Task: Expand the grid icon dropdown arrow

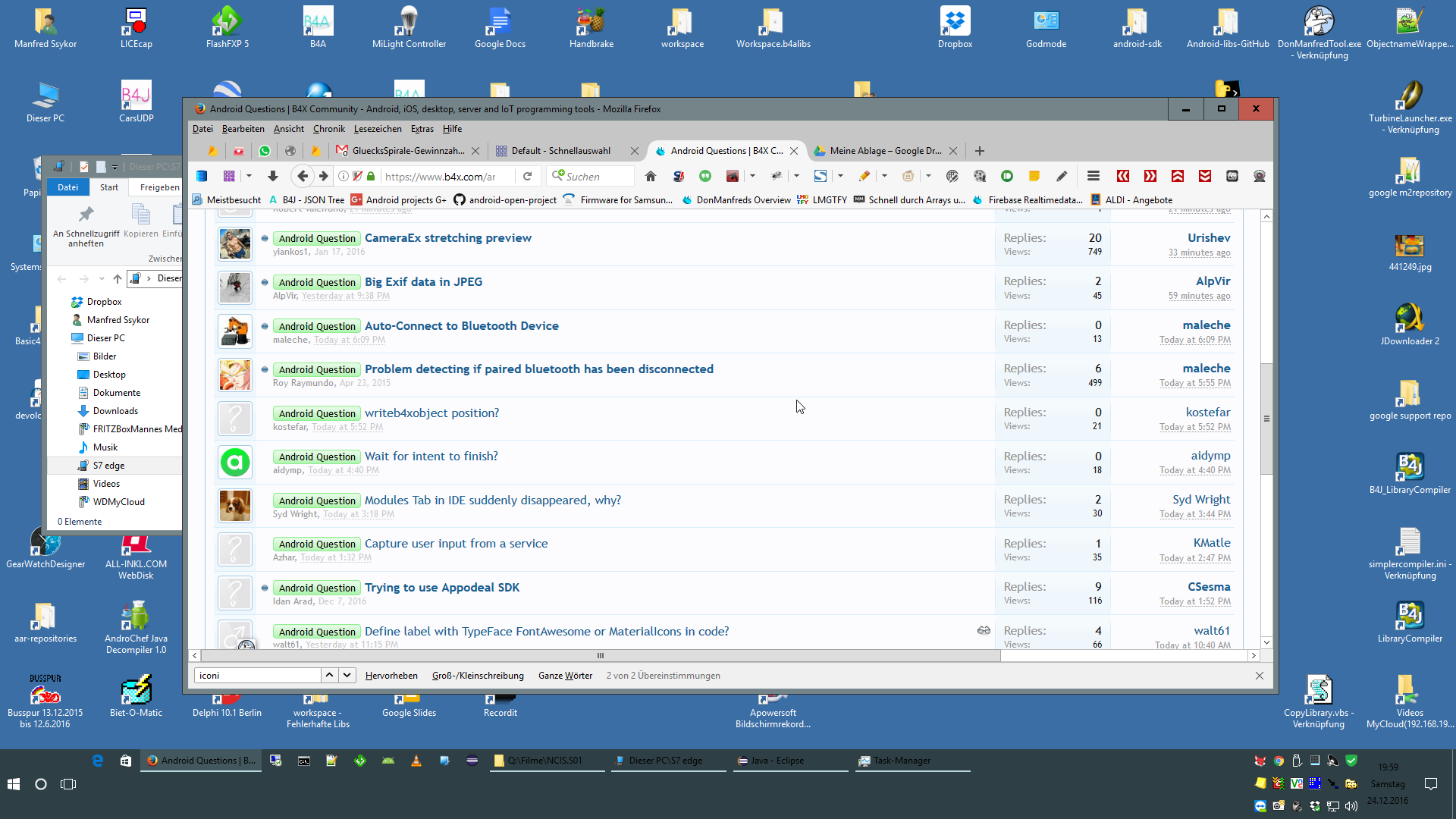Action: click(249, 176)
